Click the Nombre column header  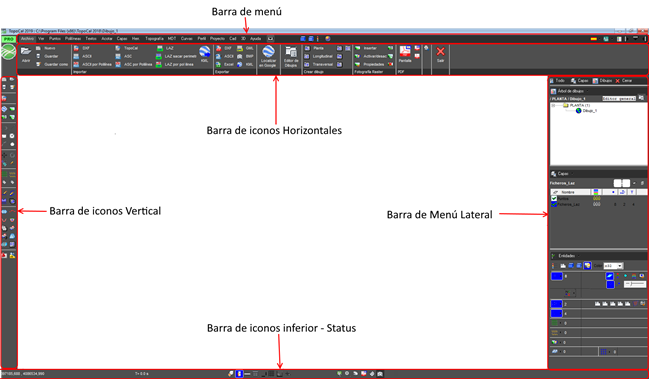click(571, 192)
